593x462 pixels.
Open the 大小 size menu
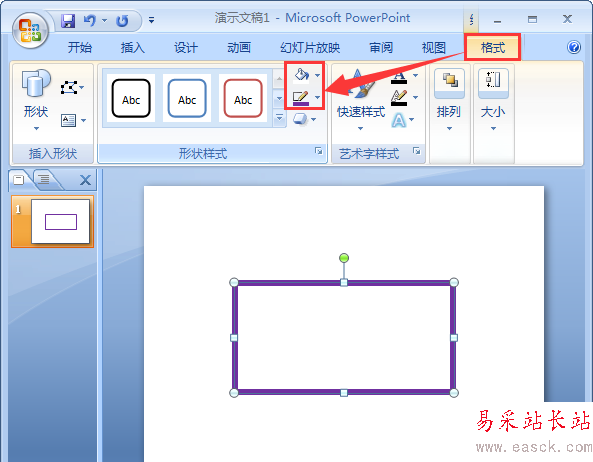click(493, 100)
